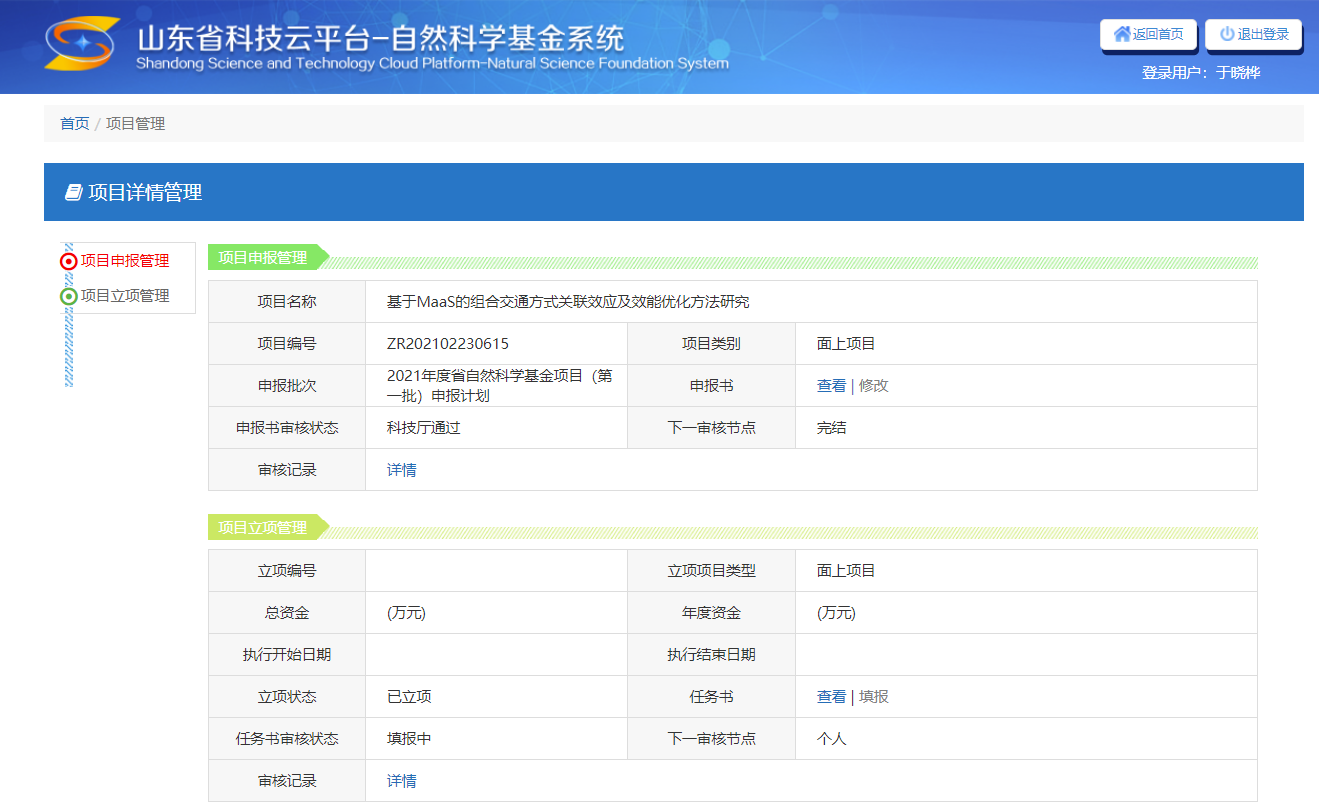Open 详情 in 项目立项管理 审核记录
Screen dimensions: 1319x812
(x=402, y=781)
